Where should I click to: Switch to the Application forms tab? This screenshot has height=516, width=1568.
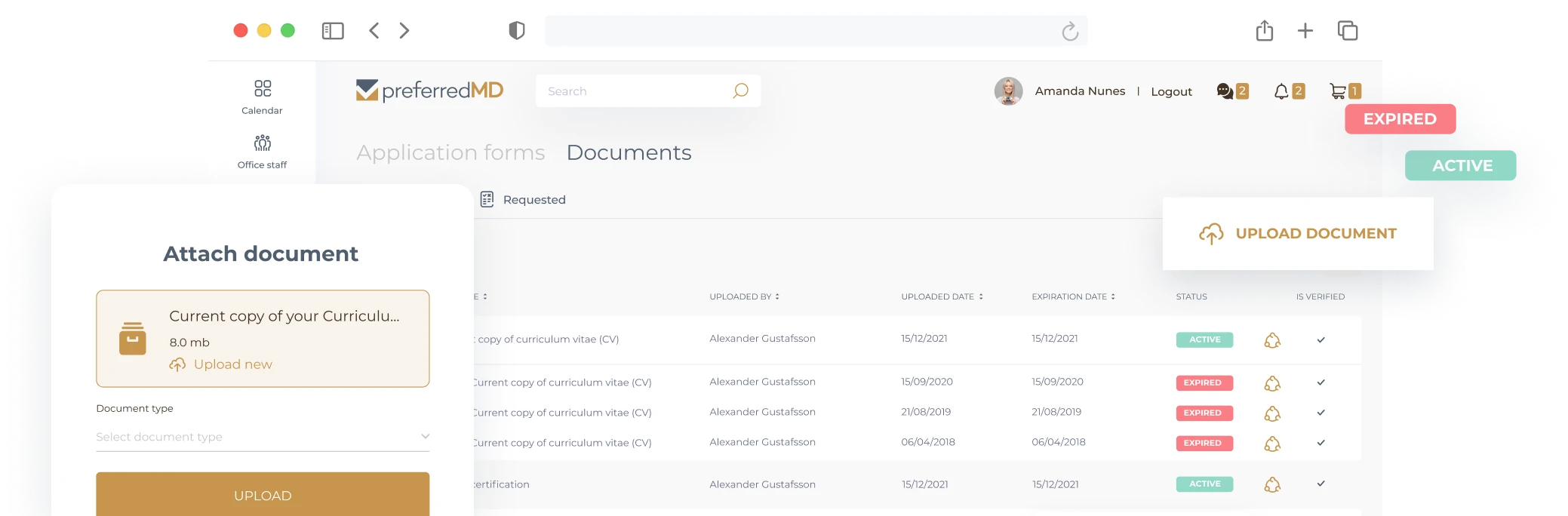coord(450,152)
